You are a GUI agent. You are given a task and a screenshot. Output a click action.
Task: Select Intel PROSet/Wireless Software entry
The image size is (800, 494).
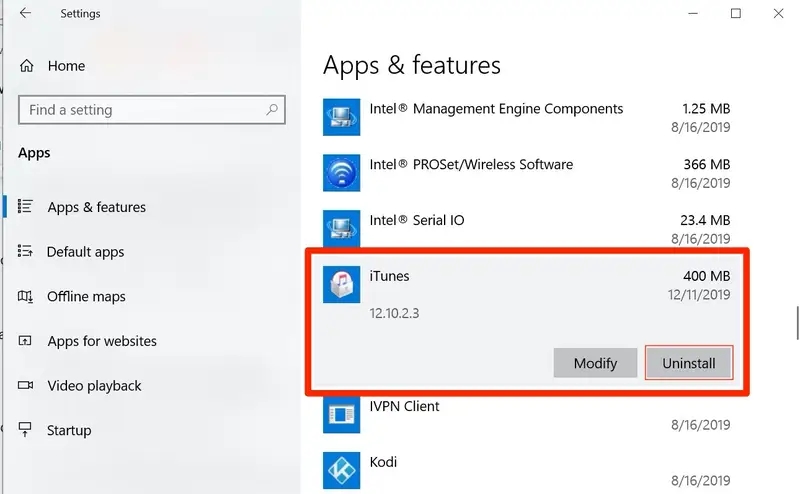pos(527,173)
